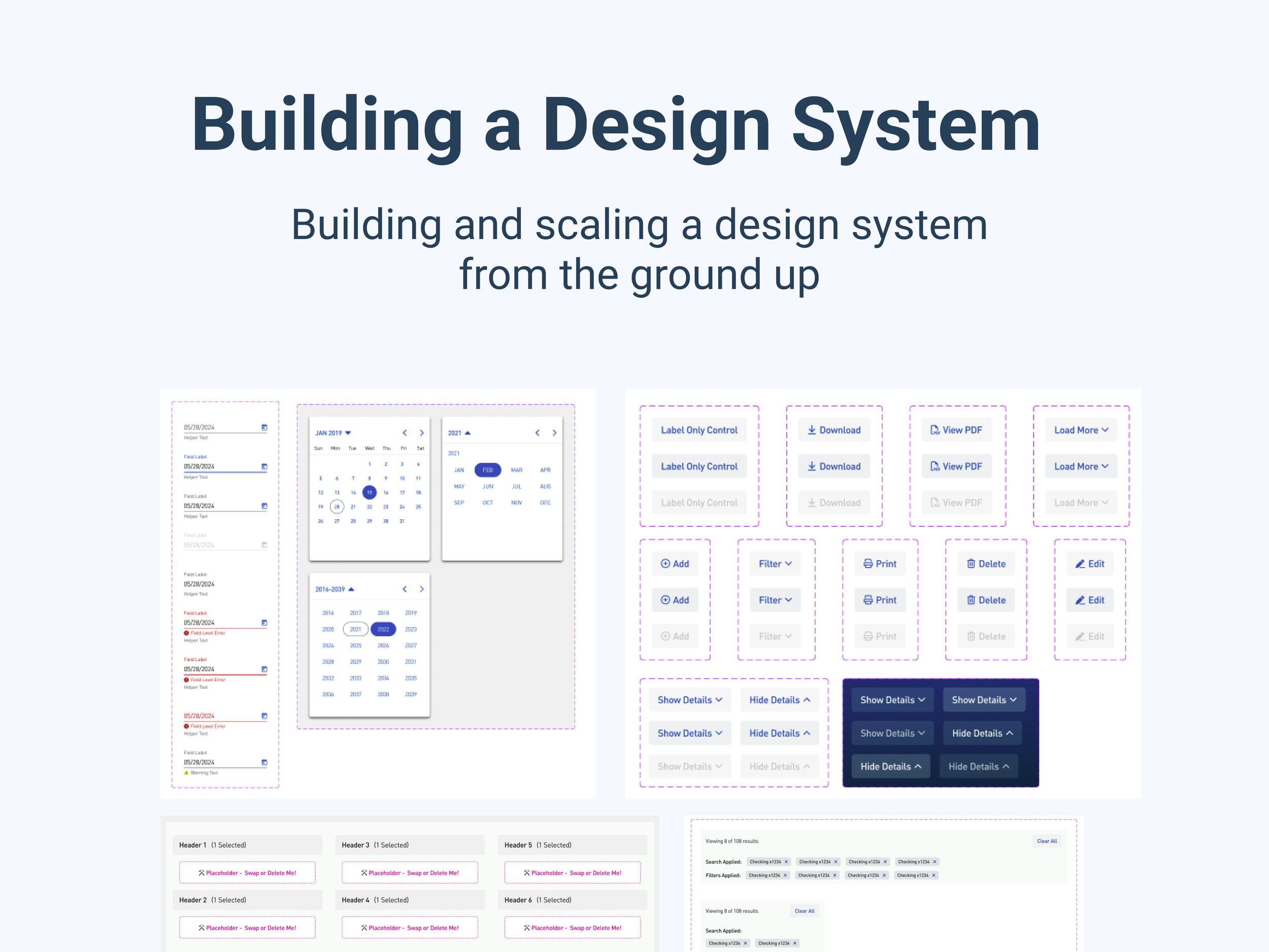The width and height of the screenshot is (1269, 952).
Task: Select day 15 in the JAN 2019 calendar
Action: (369, 492)
